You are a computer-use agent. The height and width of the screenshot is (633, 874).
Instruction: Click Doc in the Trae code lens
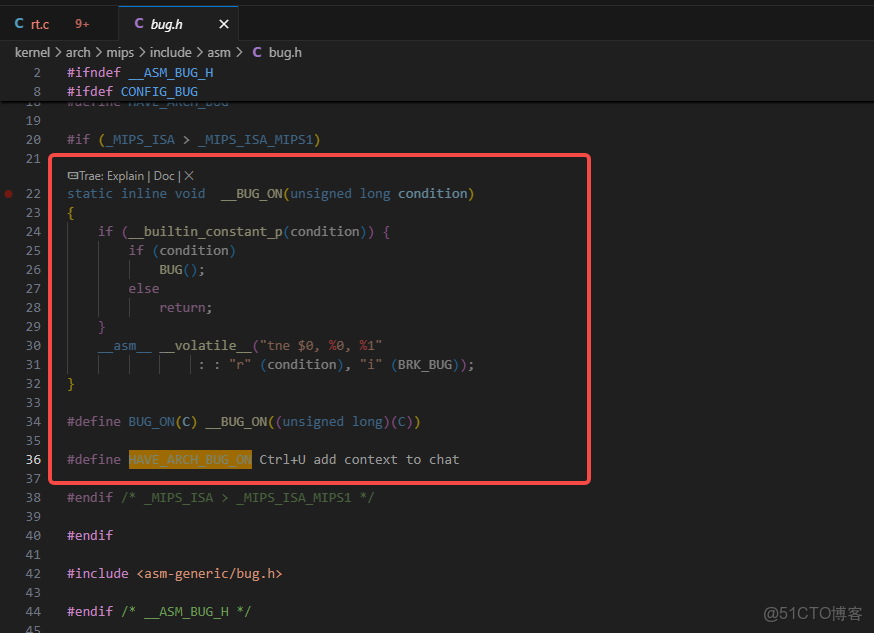[163, 175]
